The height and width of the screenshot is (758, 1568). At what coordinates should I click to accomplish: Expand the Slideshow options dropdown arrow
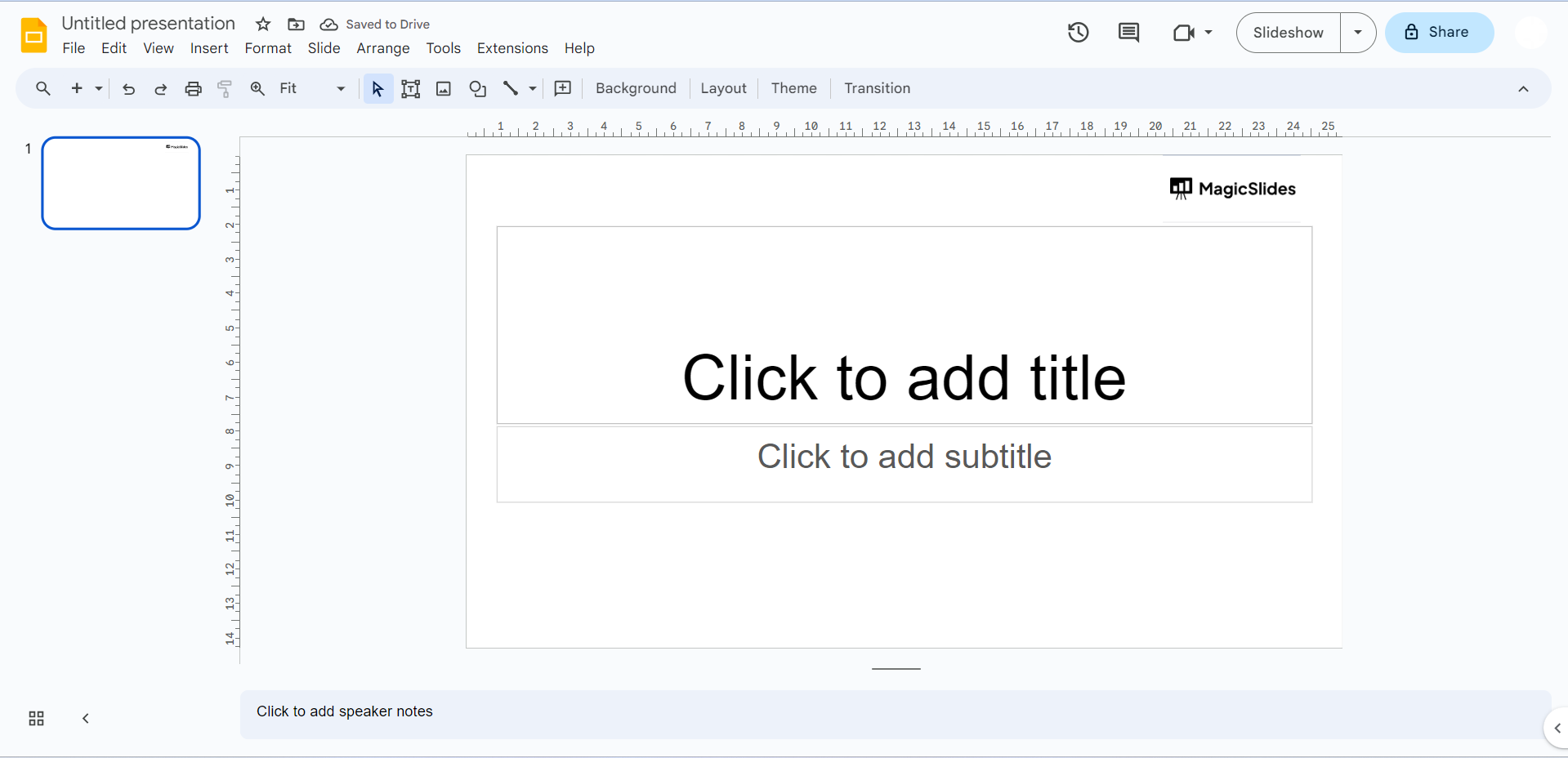tap(1357, 33)
